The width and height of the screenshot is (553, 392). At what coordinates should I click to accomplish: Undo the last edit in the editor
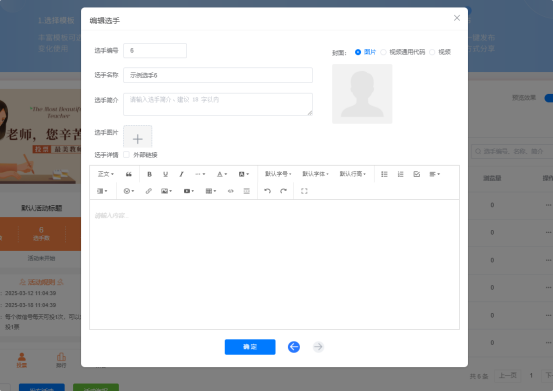pyautogui.click(x=267, y=191)
